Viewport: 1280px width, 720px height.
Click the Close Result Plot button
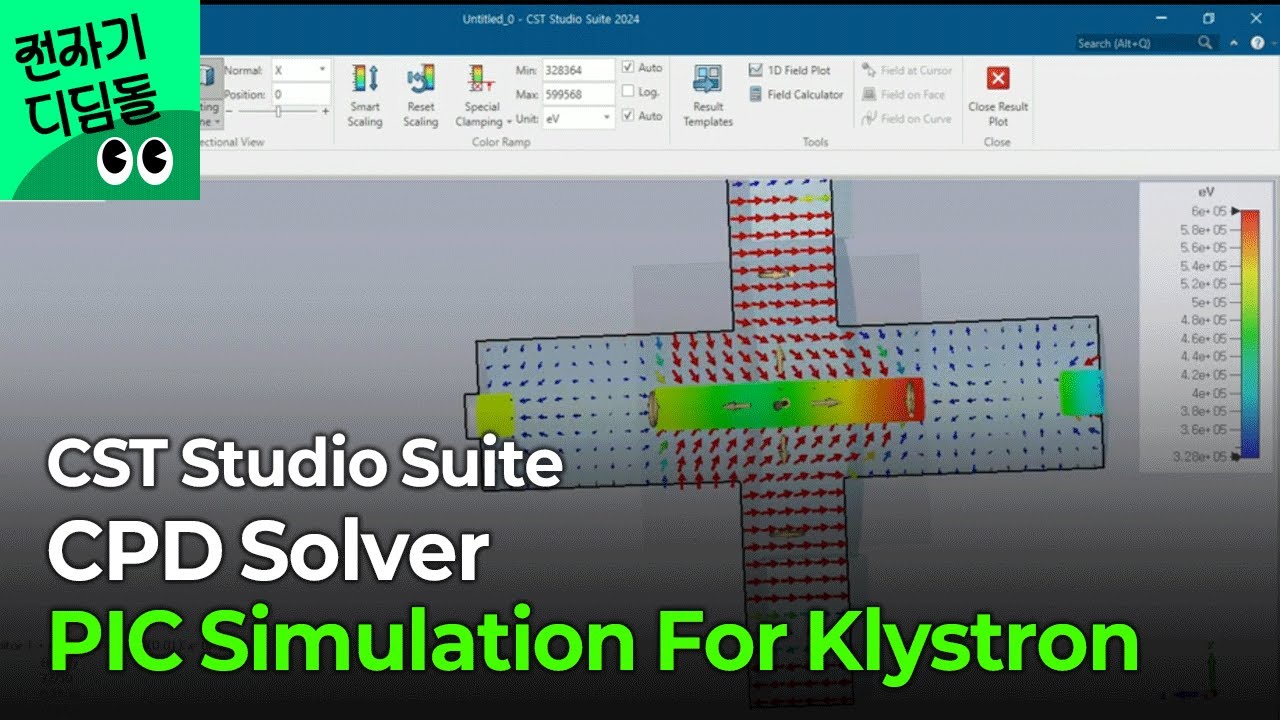(998, 95)
